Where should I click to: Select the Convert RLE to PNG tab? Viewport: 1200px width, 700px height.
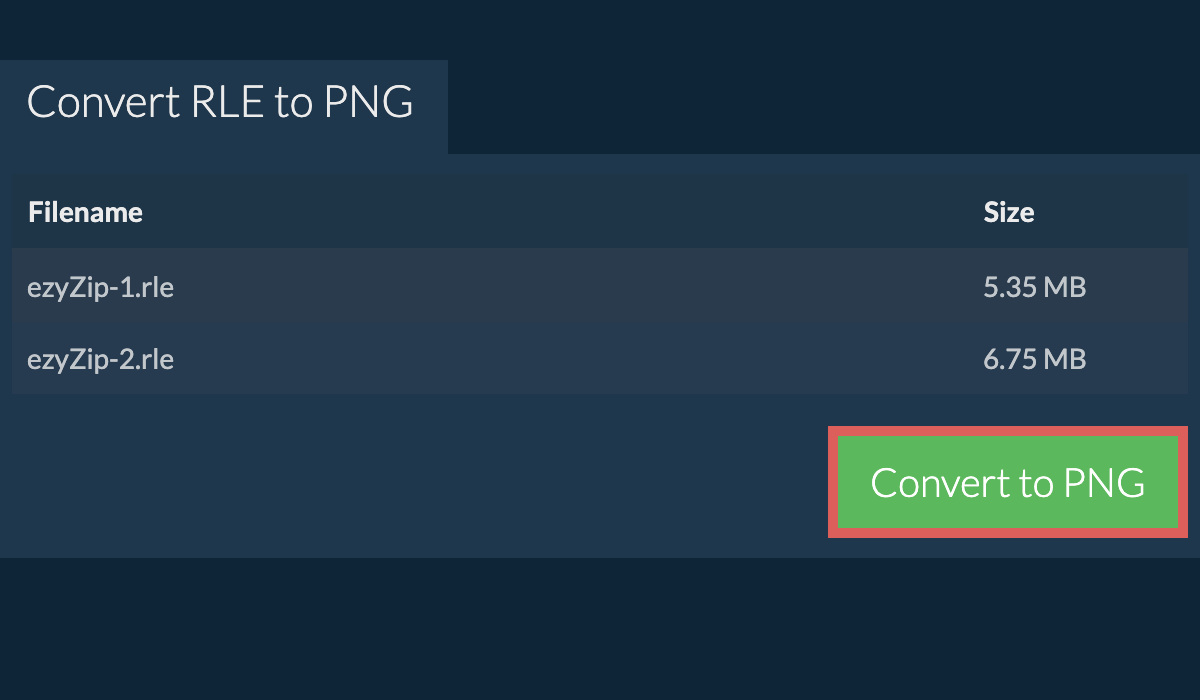[220, 104]
